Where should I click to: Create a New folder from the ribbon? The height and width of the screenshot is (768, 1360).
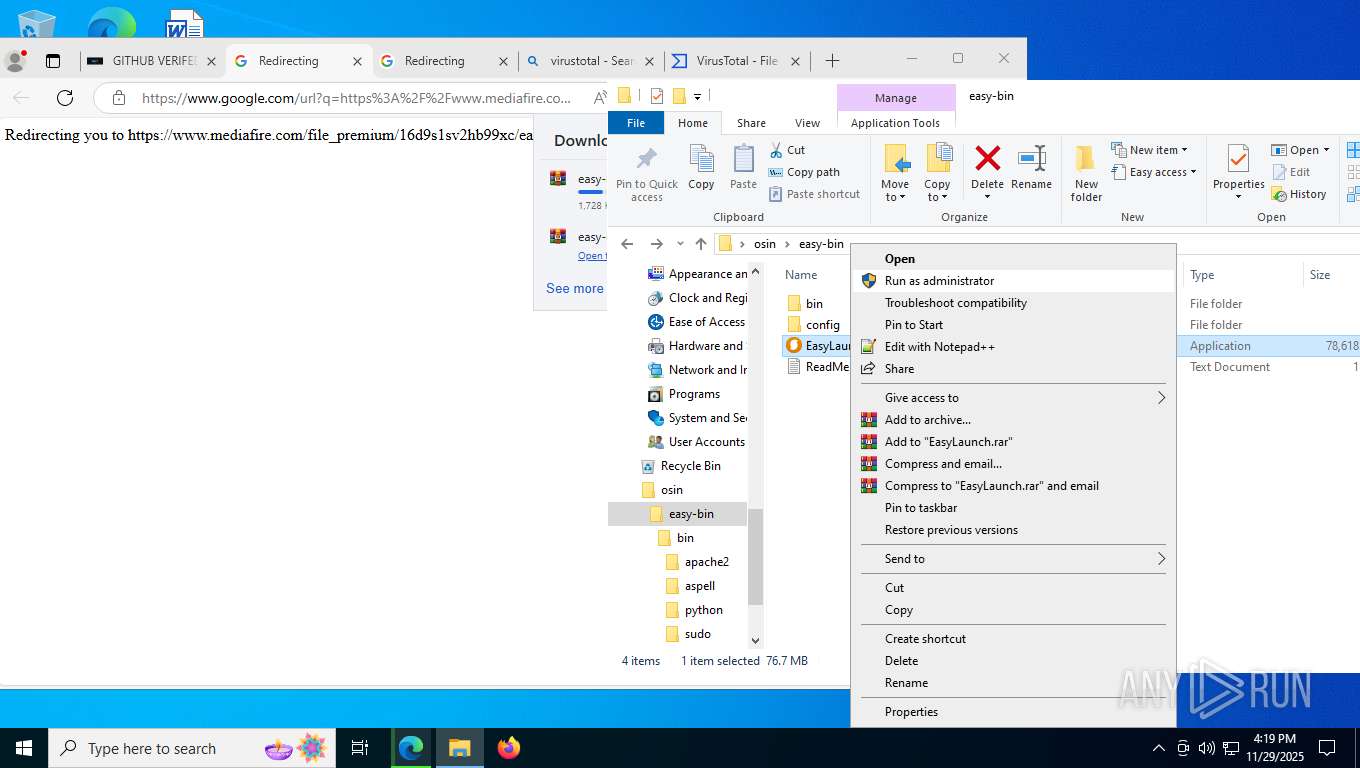point(1086,173)
